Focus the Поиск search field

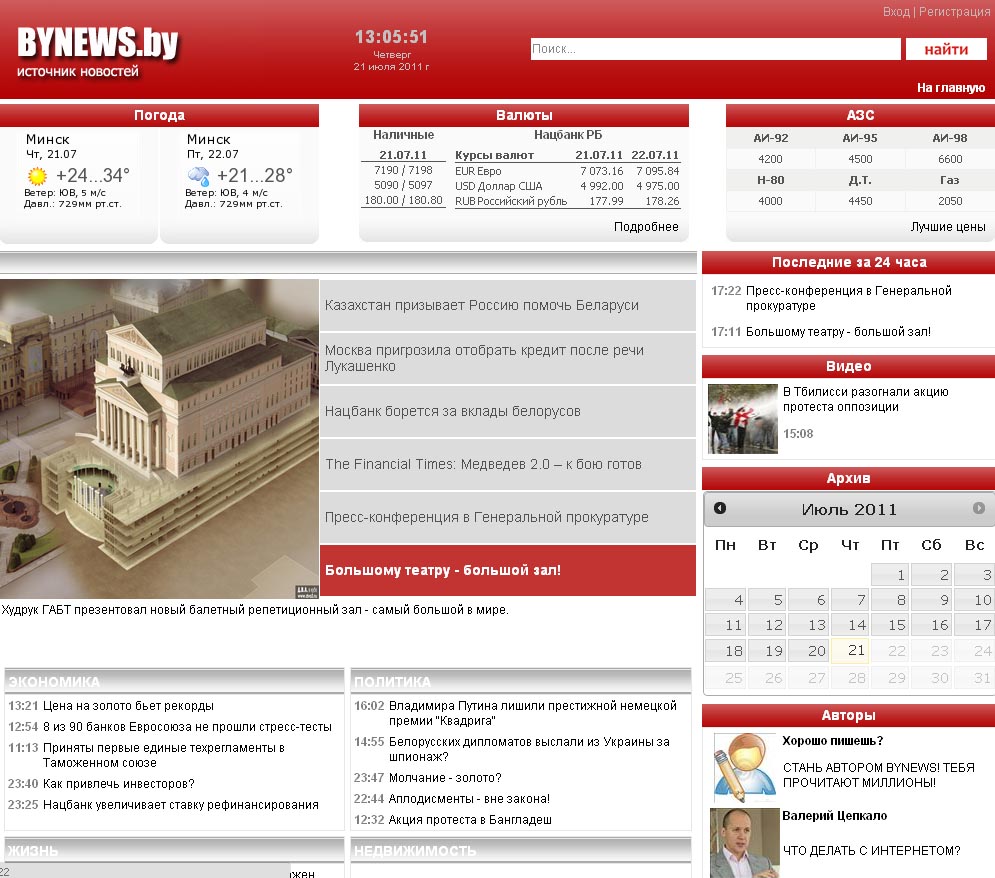(715, 49)
